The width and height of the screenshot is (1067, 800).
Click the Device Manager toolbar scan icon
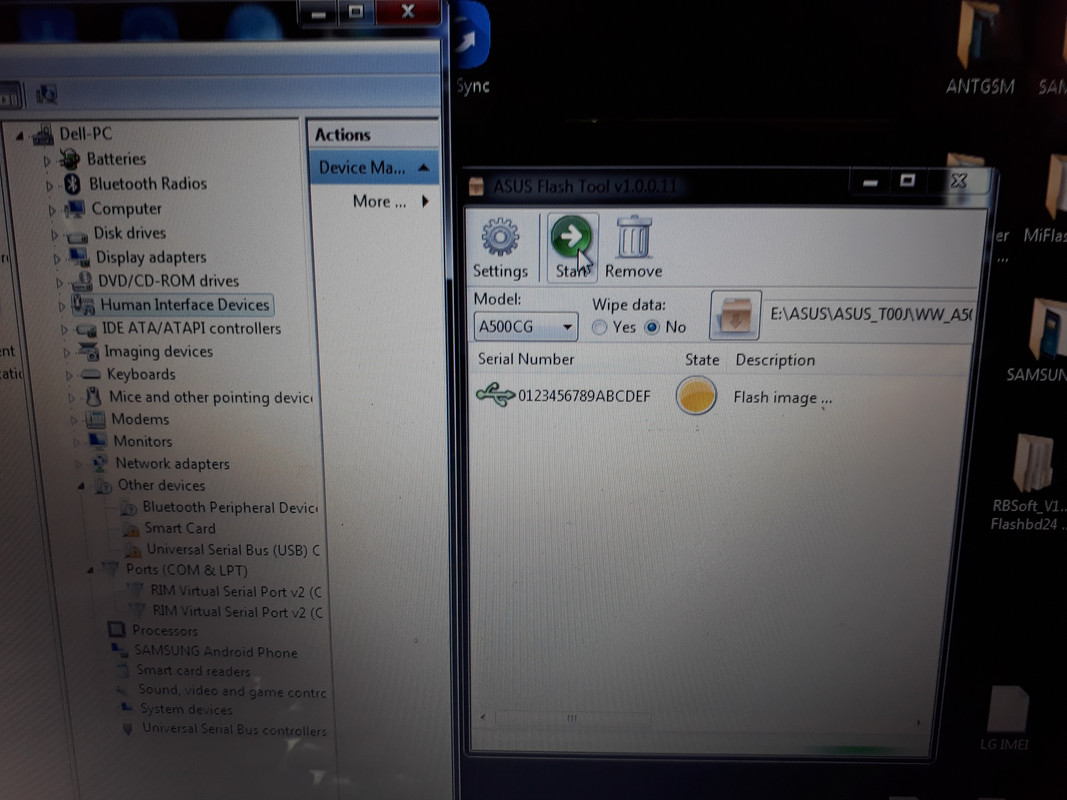[46, 95]
